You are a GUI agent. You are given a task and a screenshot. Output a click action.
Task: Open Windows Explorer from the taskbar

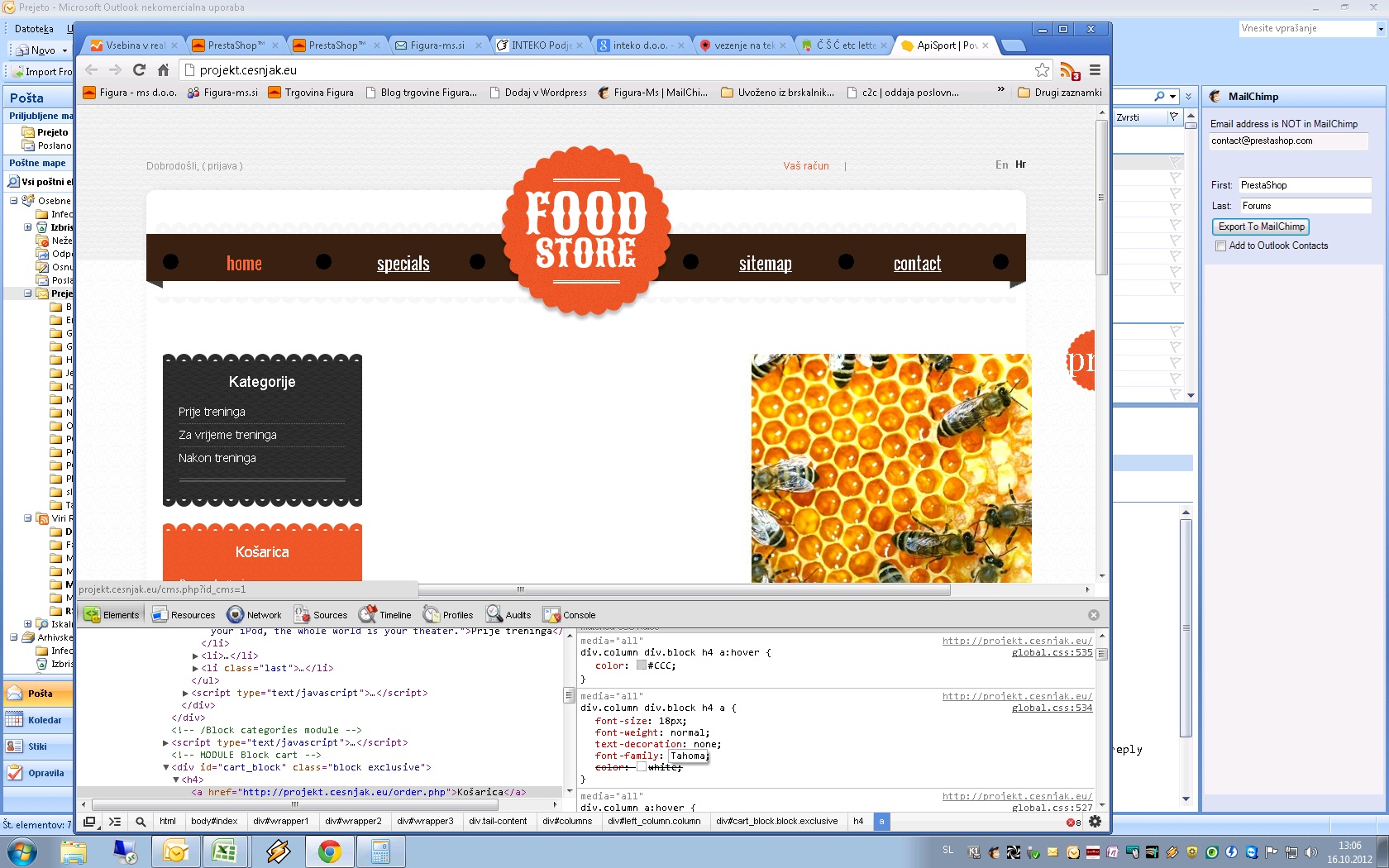pos(74,851)
